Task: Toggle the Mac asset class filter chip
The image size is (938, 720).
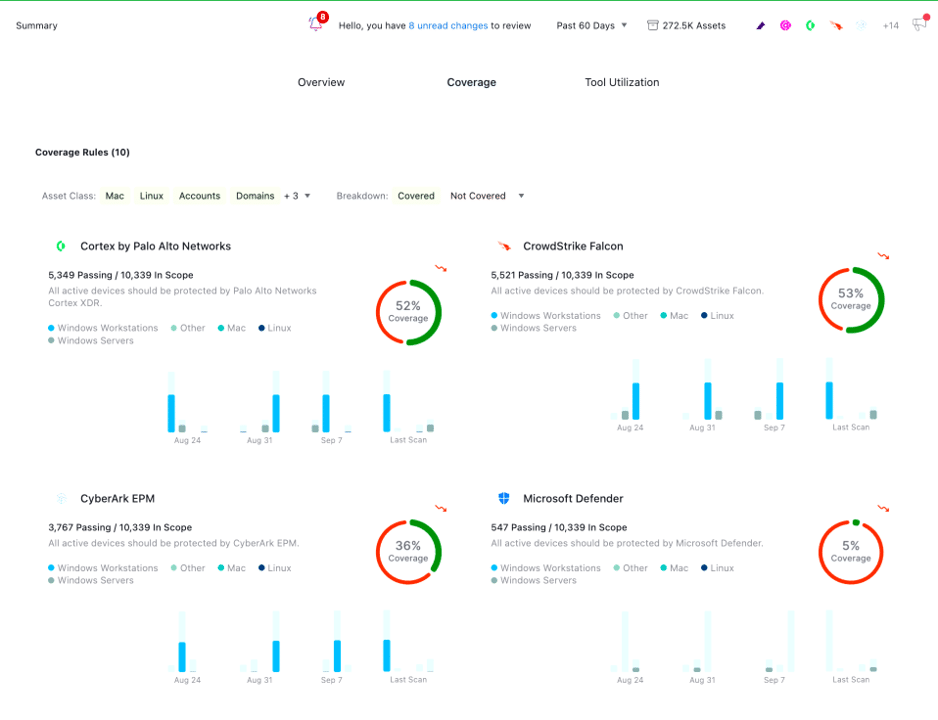Action: (115, 196)
